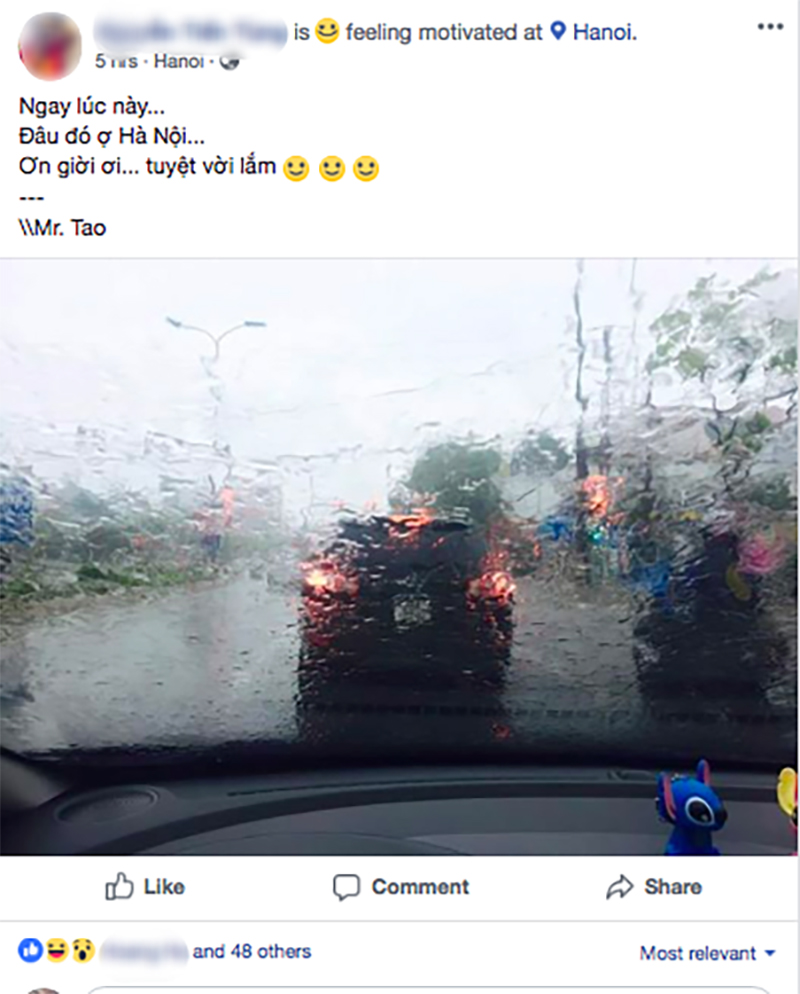Expand the Most relevant comment sorting dropdown
The height and width of the screenshot is (994, 800).
pyautogui.click(x=707, y=953)
